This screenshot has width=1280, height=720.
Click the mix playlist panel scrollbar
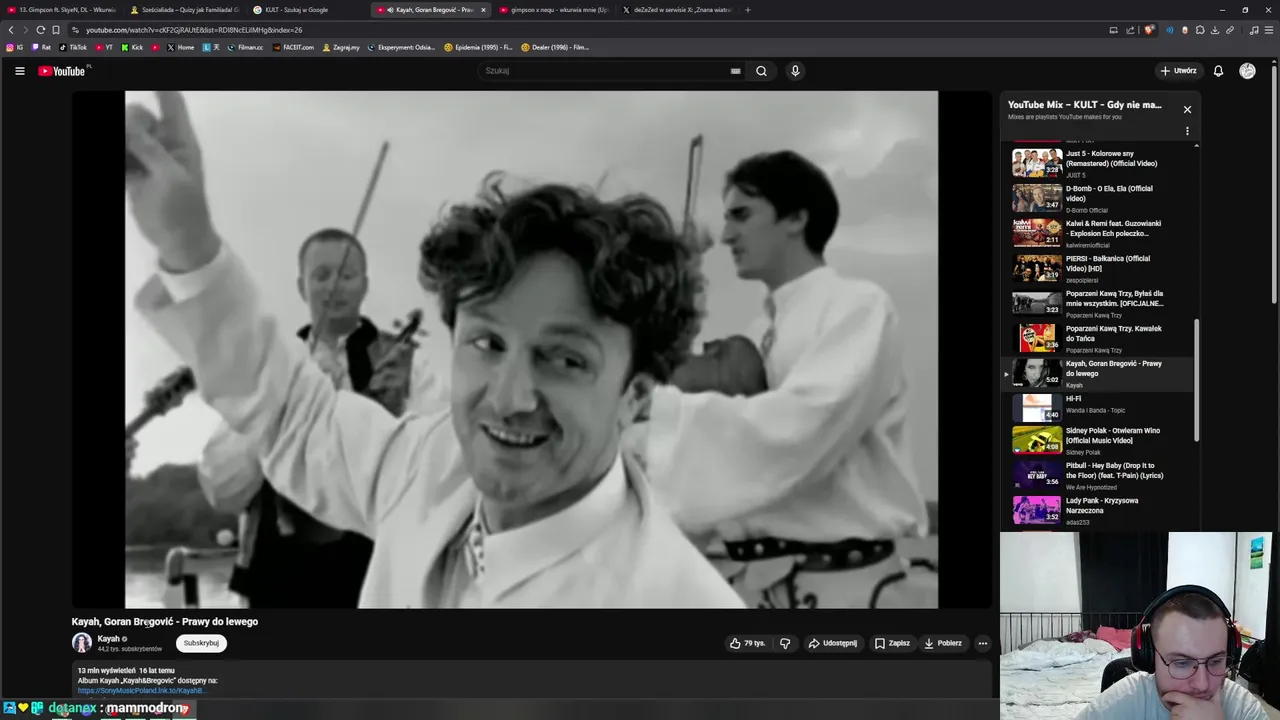point(1196,380)
